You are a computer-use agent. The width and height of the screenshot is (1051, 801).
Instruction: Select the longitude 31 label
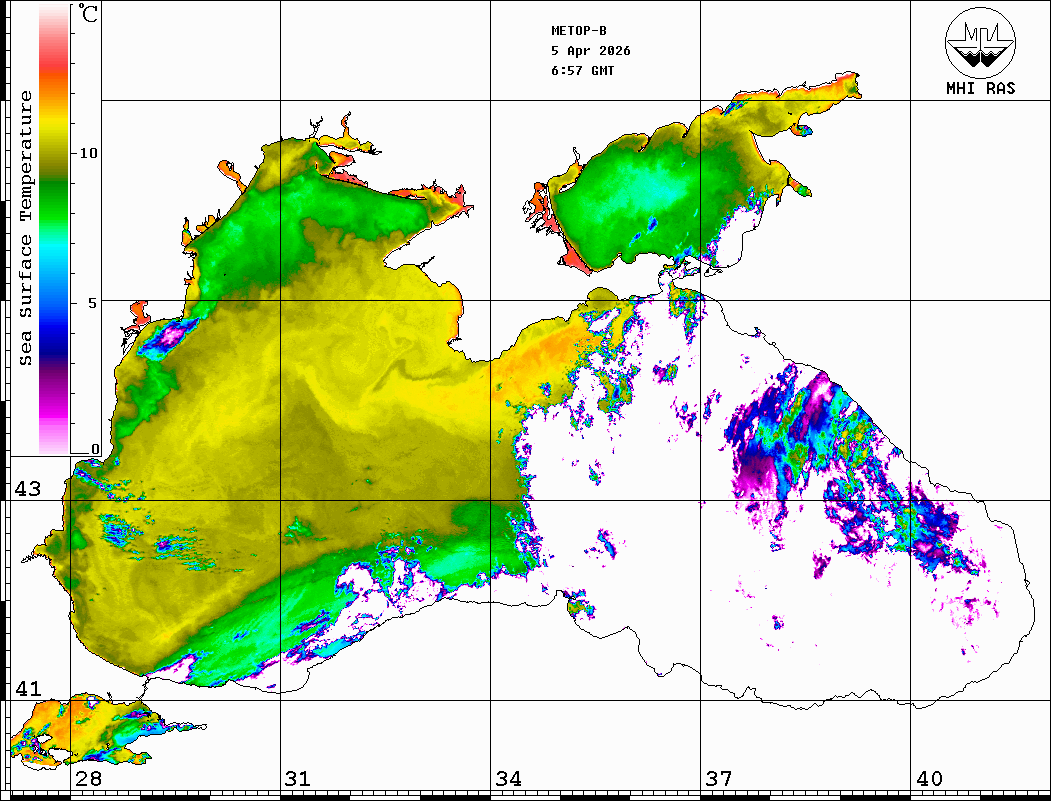pyautogui.click(x=298, y=779)
